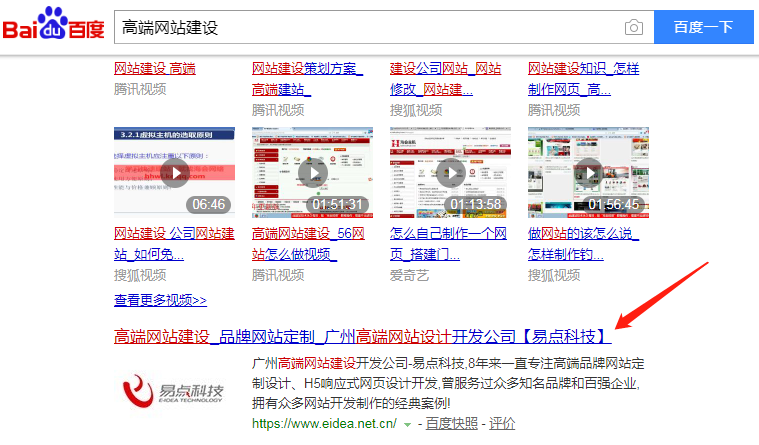Open link 网站建设策划方案_高端建站

pyautogui.click(x=307, y=79)
